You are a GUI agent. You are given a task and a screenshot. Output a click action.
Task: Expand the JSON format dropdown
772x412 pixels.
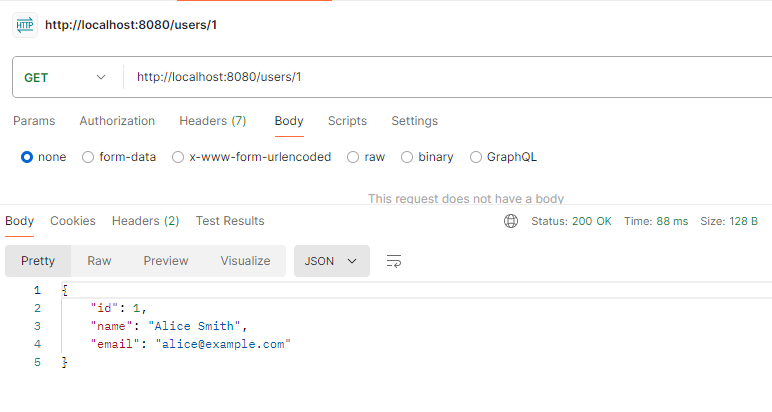point(331,261)
